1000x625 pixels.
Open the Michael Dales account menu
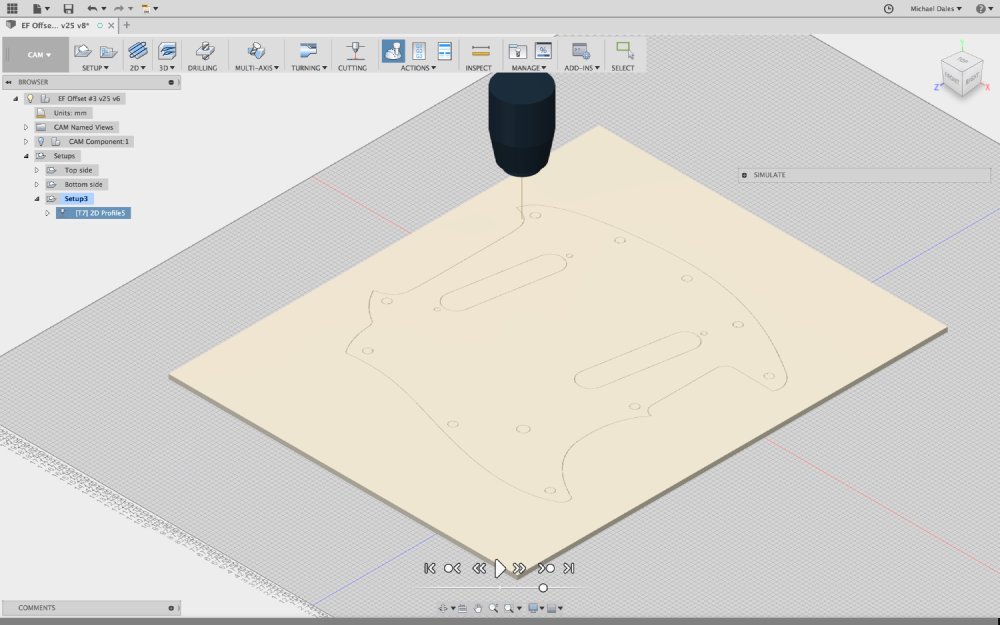coord(936,9)
